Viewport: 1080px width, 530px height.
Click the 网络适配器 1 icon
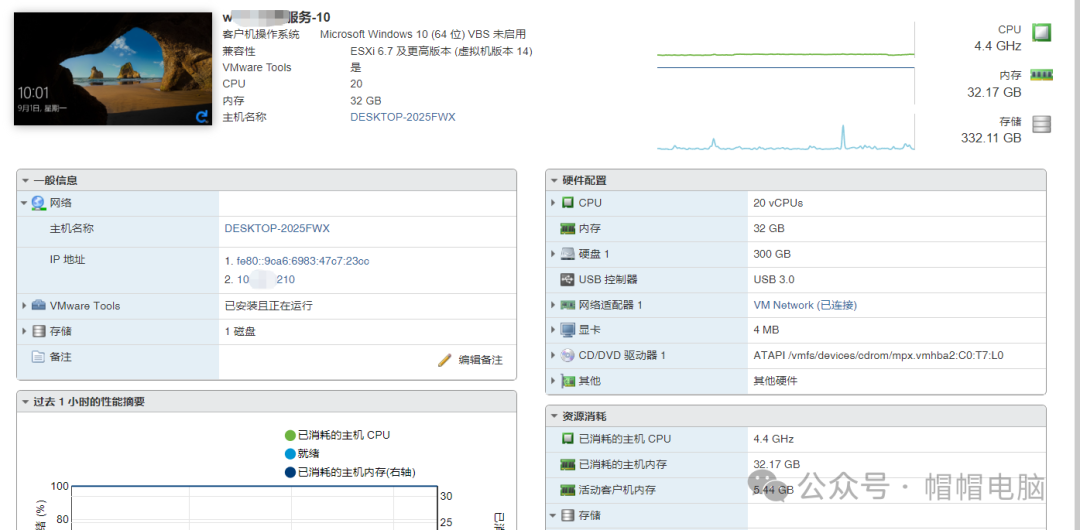568,305
